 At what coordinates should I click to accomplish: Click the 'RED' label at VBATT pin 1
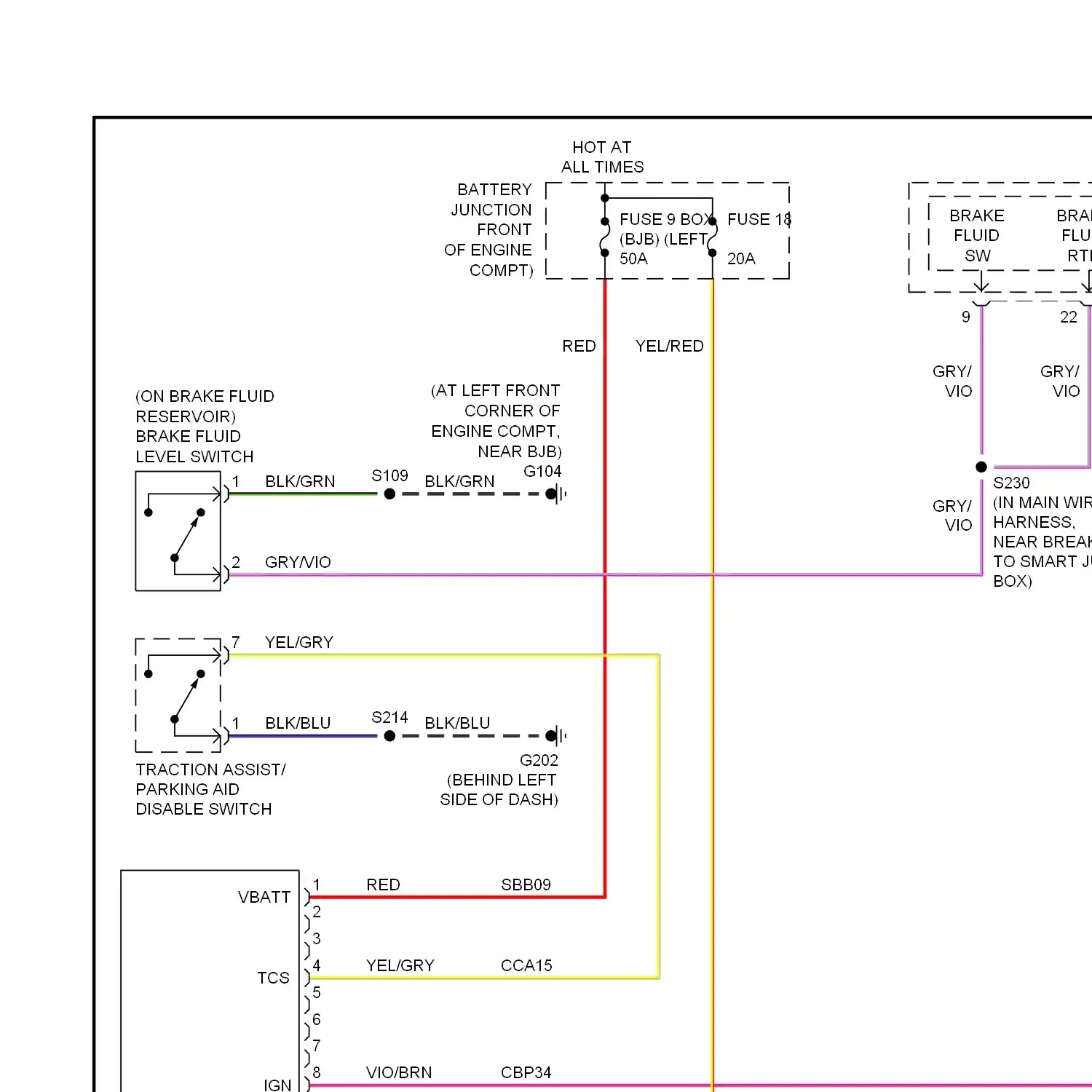383,885
